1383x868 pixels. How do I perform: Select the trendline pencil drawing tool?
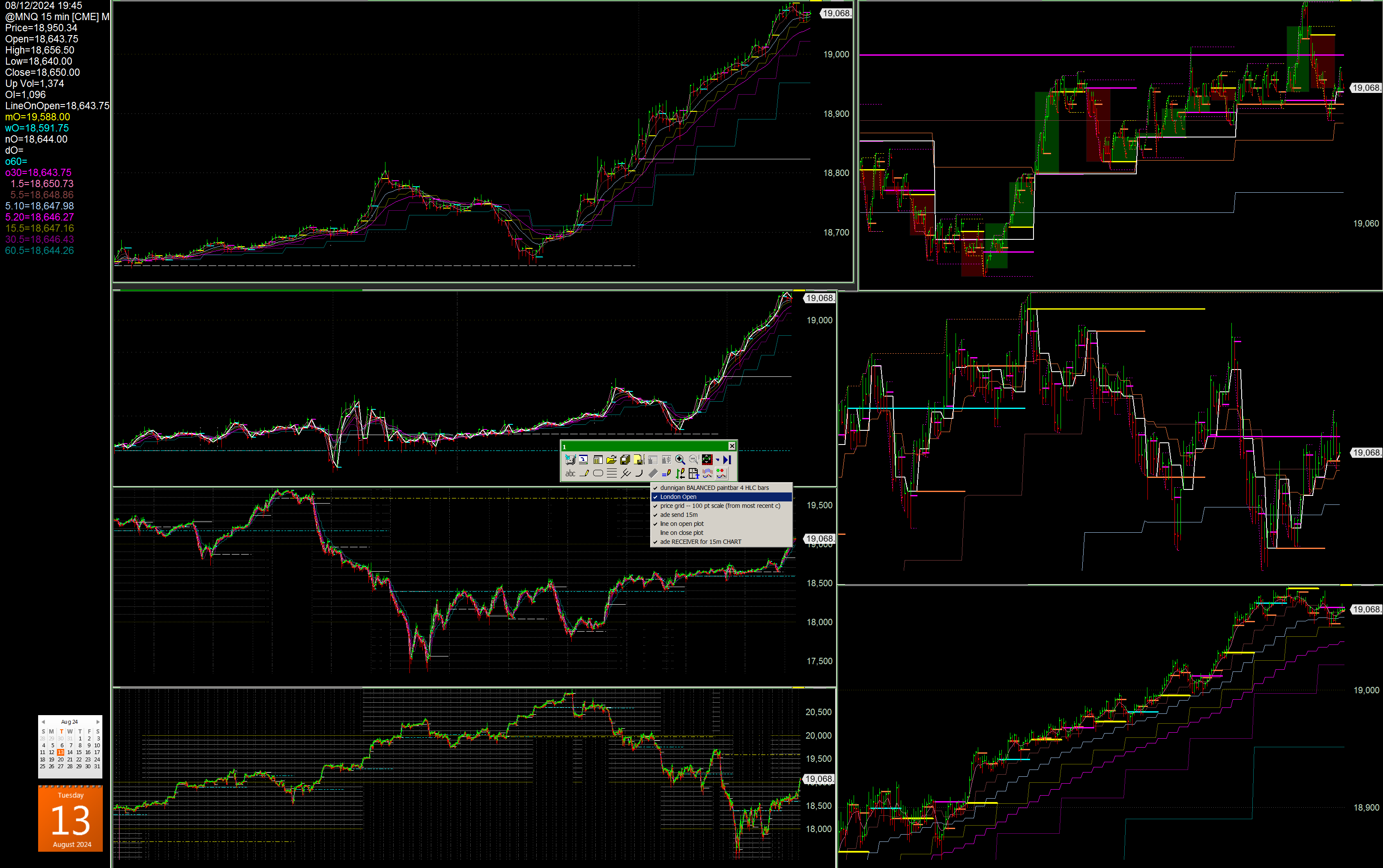pyautogui.click(x=585, y=473)
